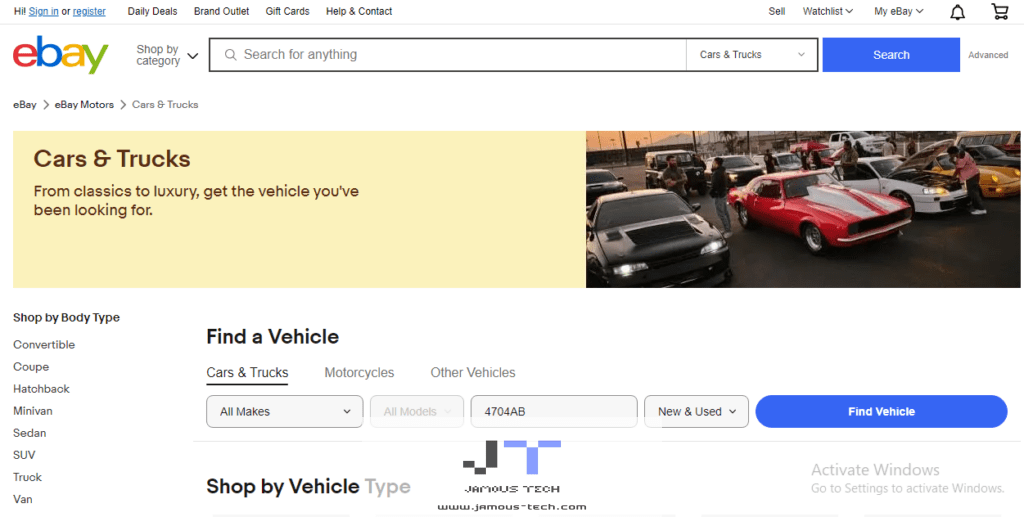
Task: Open the All Makes dropdown
Action: [285, 411]
